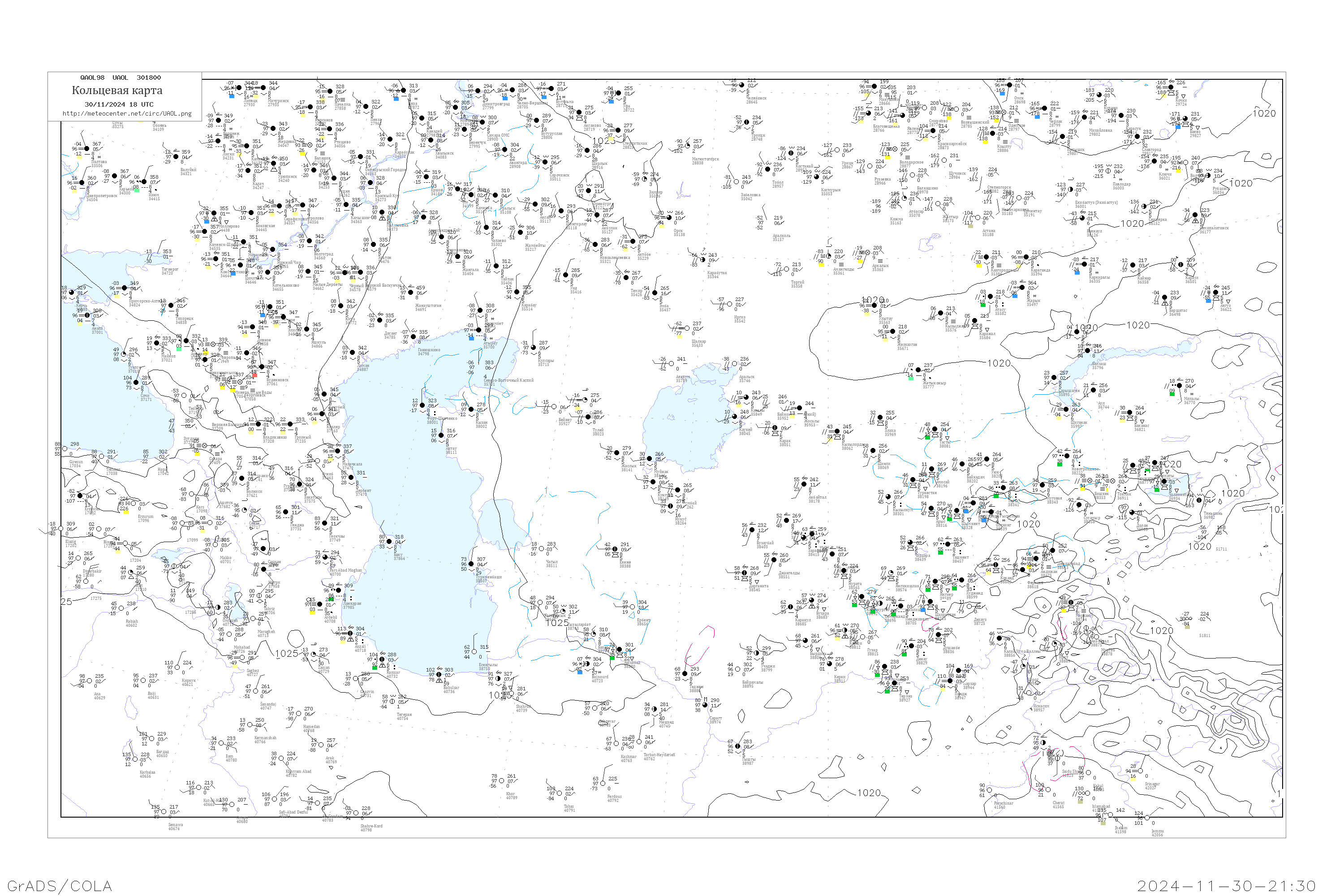
Task: Click the GrADS/COLA label at bottom left
Action: 60,886
